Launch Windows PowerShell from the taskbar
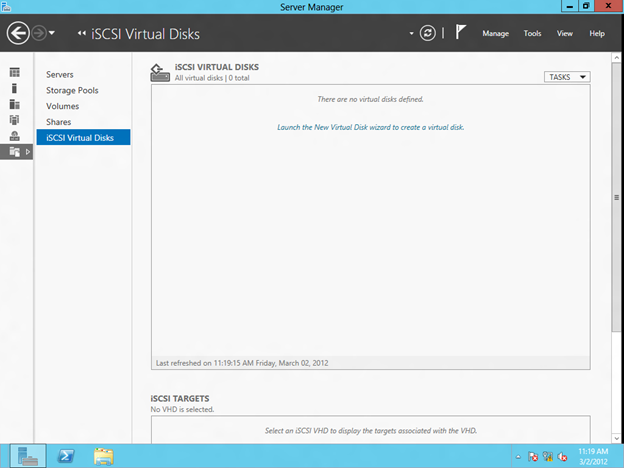 pyautogui.click(x=67, y=456)
